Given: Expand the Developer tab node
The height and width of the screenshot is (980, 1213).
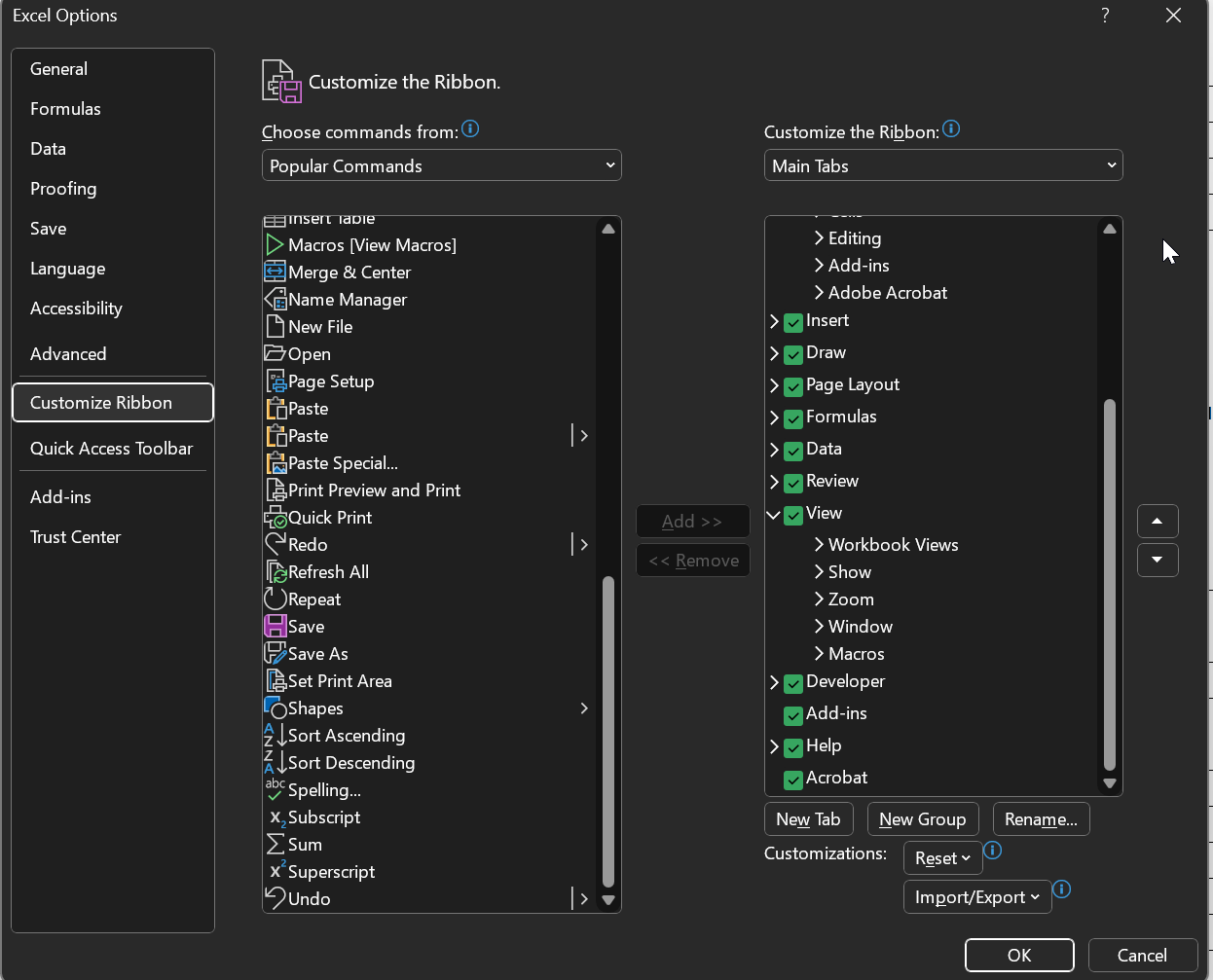Looking at the screenshot, I should point(774,683).
